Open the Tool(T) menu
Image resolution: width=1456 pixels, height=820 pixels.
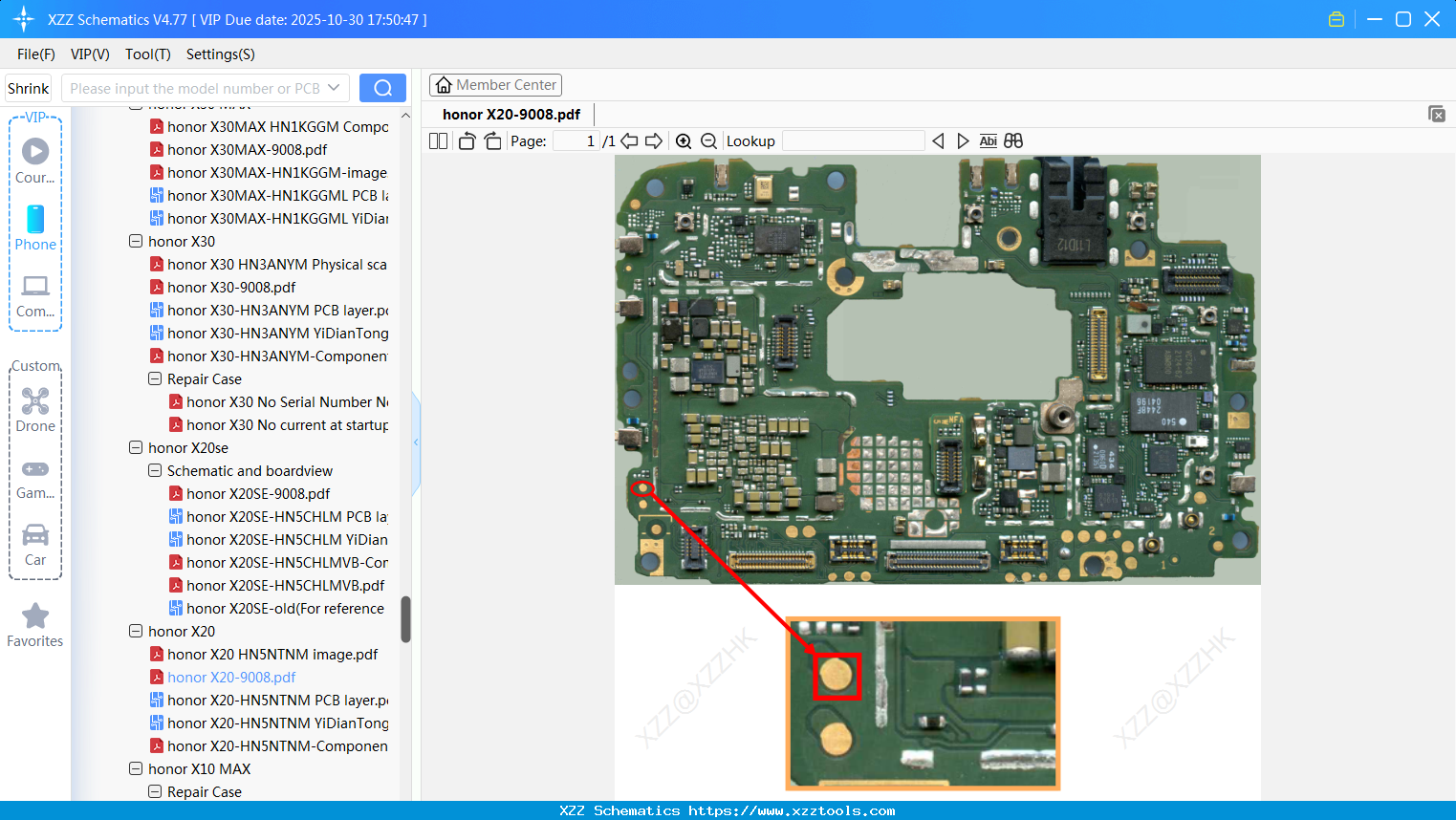click(x=148, y=54)
